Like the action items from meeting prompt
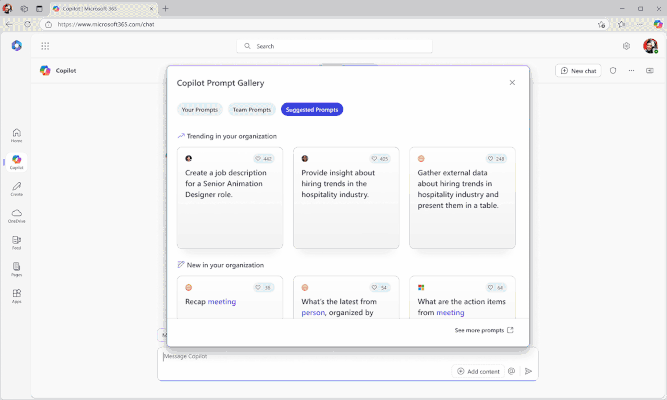This screenshot has height=400, width=667. pos(496,288)
